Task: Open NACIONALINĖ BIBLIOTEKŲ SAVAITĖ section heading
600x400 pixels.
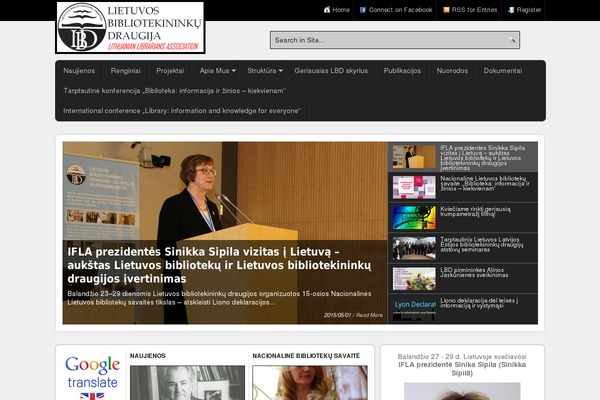Action: tap(306, 356)
